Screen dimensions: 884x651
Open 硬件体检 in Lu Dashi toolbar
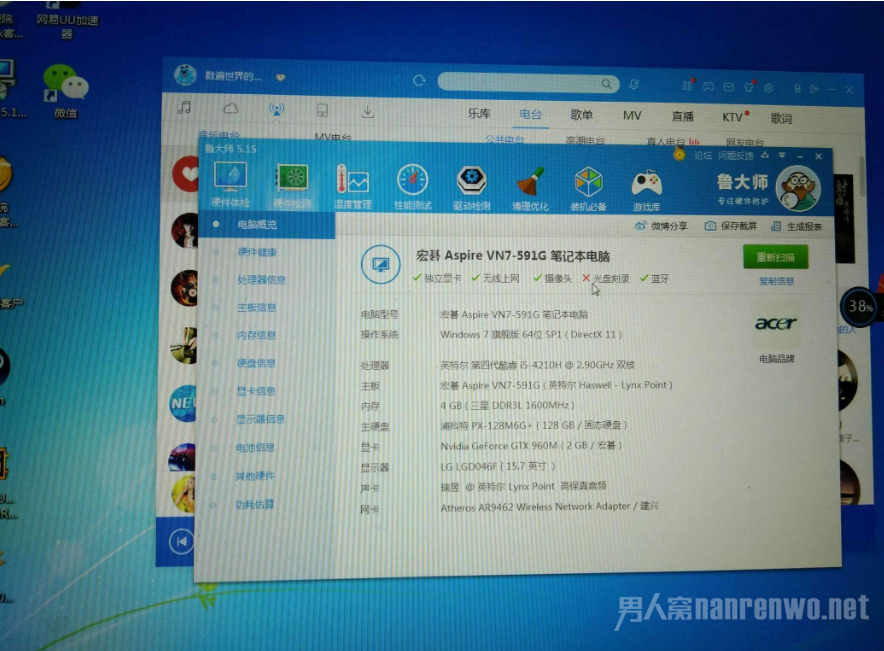coord(231,185)
